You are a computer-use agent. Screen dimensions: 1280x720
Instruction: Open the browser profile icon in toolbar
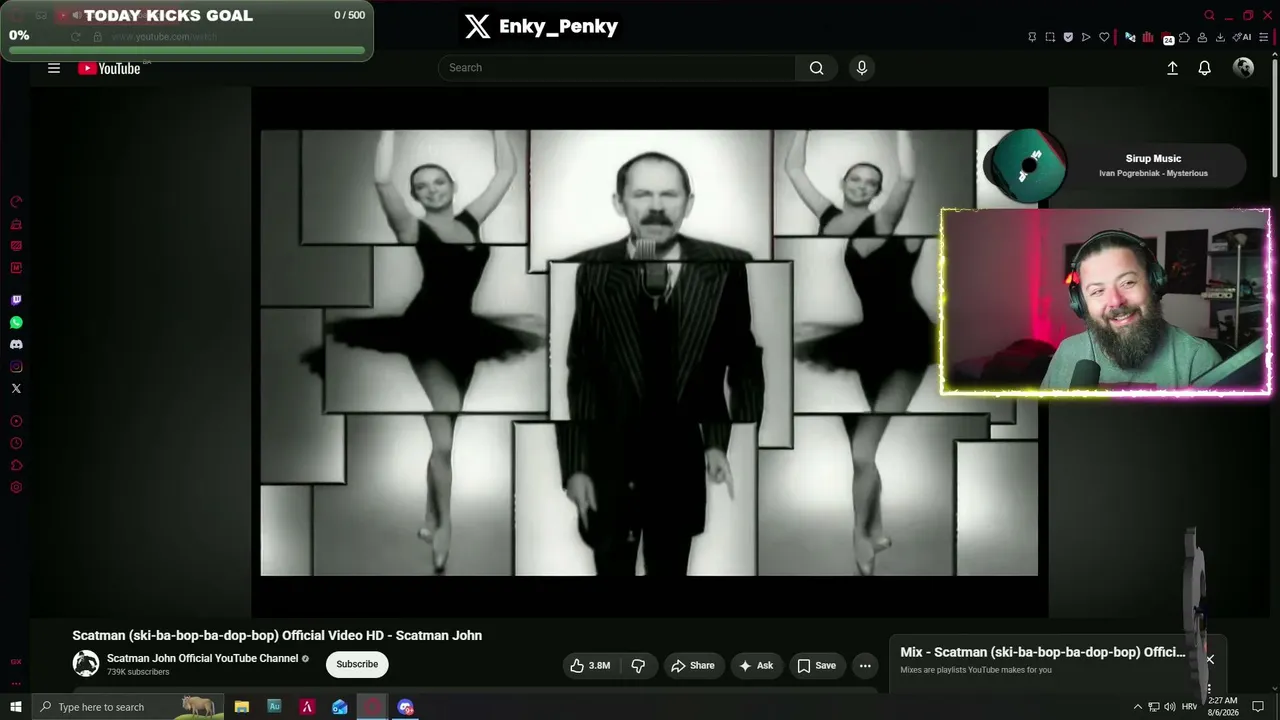1202,37
